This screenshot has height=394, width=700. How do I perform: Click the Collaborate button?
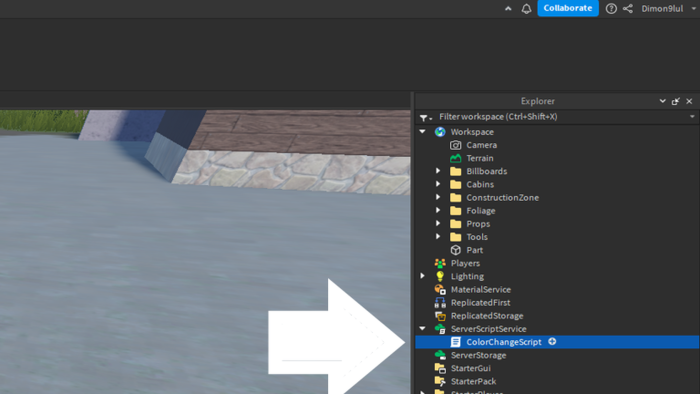point(567,8)
